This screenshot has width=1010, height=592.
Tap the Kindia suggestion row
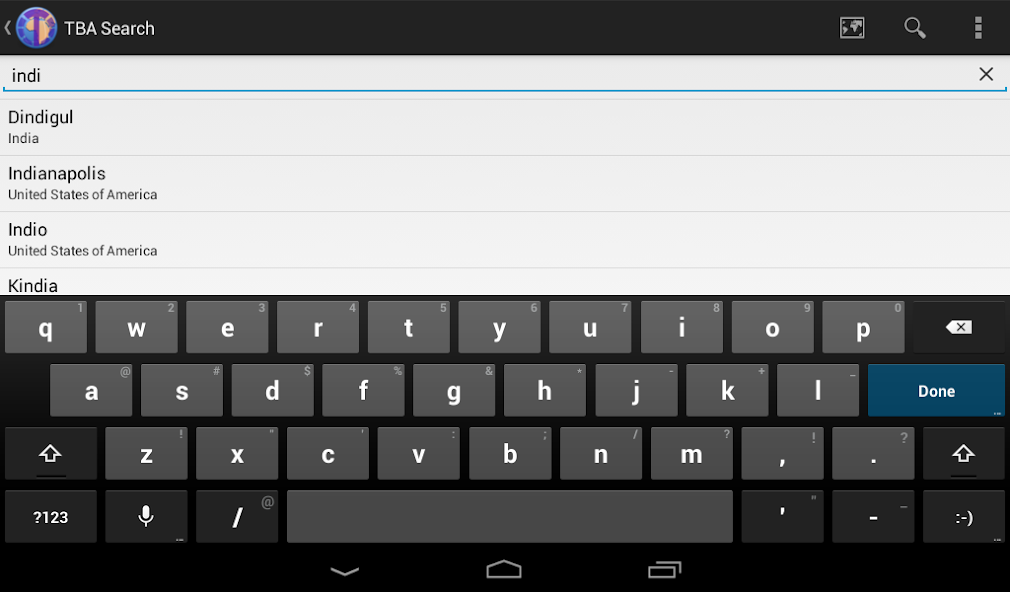(505, 282)
